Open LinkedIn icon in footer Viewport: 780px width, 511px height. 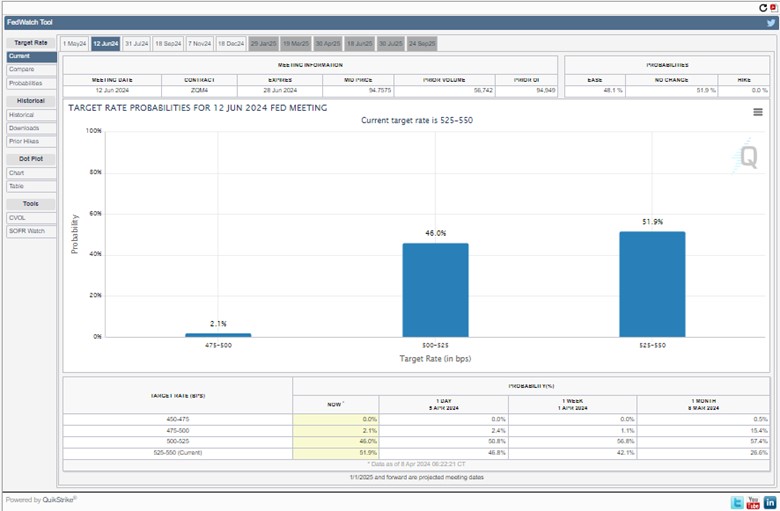pyautogui.click(x=770, y=503)
